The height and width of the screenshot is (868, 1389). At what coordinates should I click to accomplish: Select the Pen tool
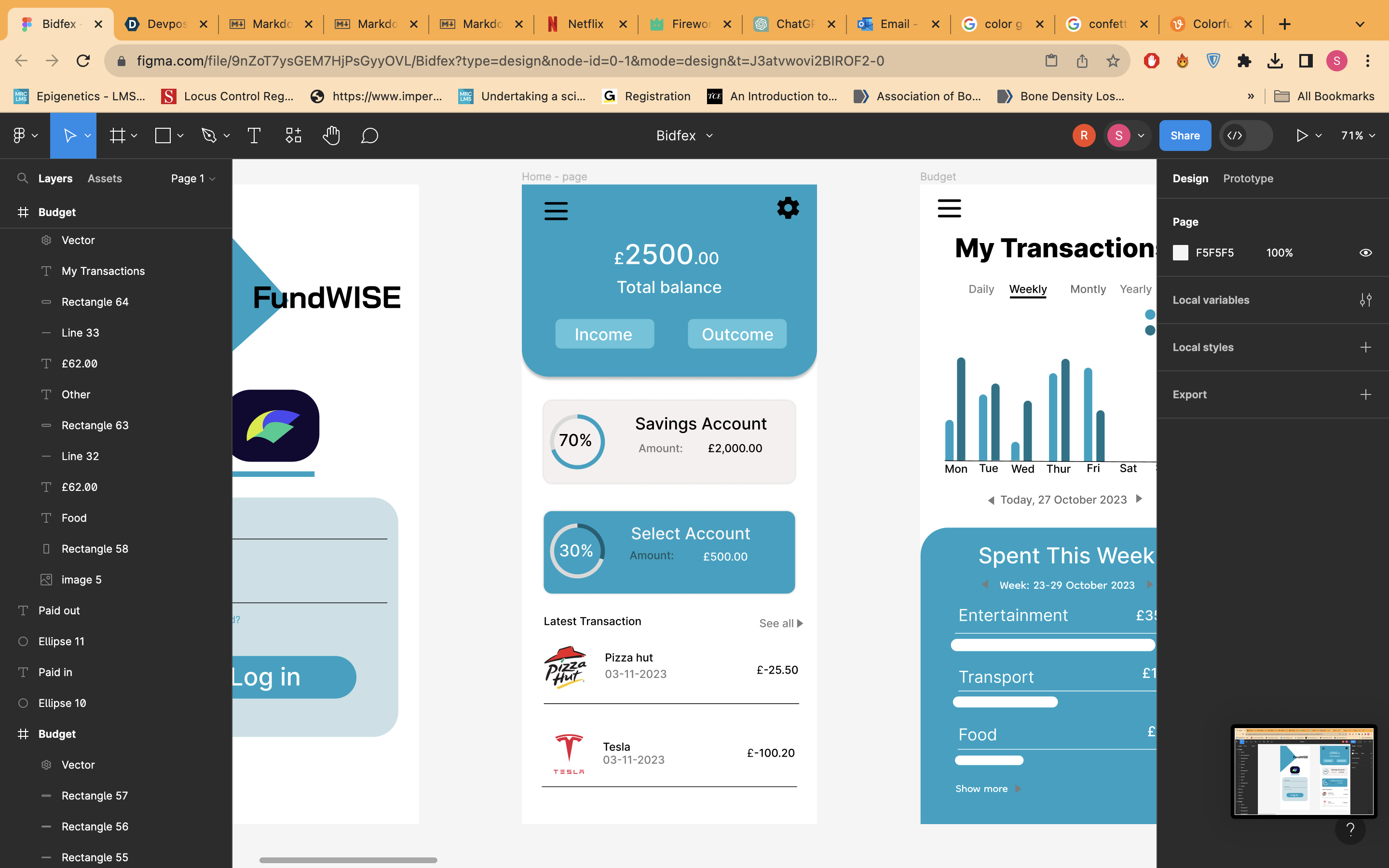click(x=209, y=136)
